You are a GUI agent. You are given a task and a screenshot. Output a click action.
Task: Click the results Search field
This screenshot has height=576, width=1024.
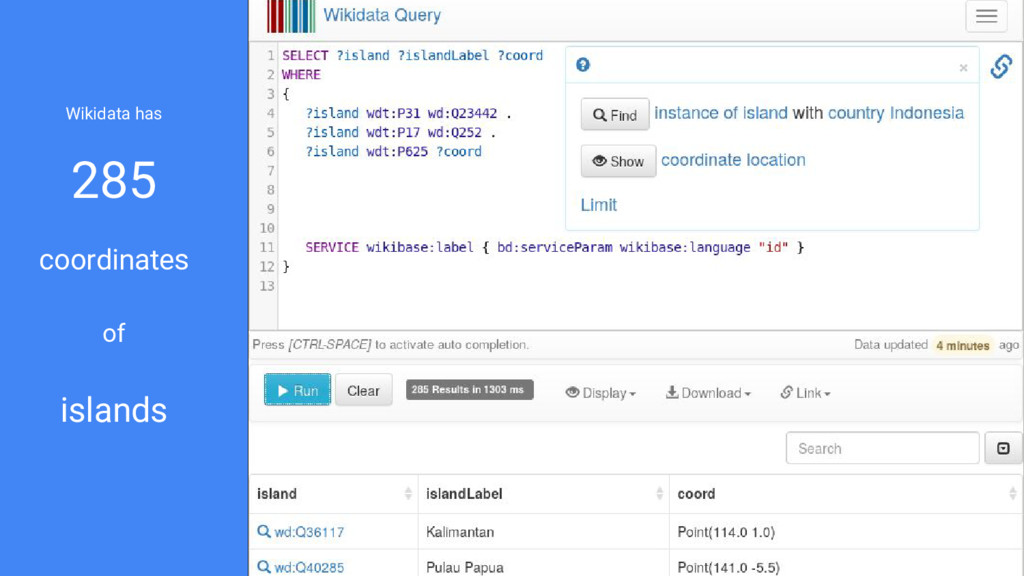coord(882,448)
